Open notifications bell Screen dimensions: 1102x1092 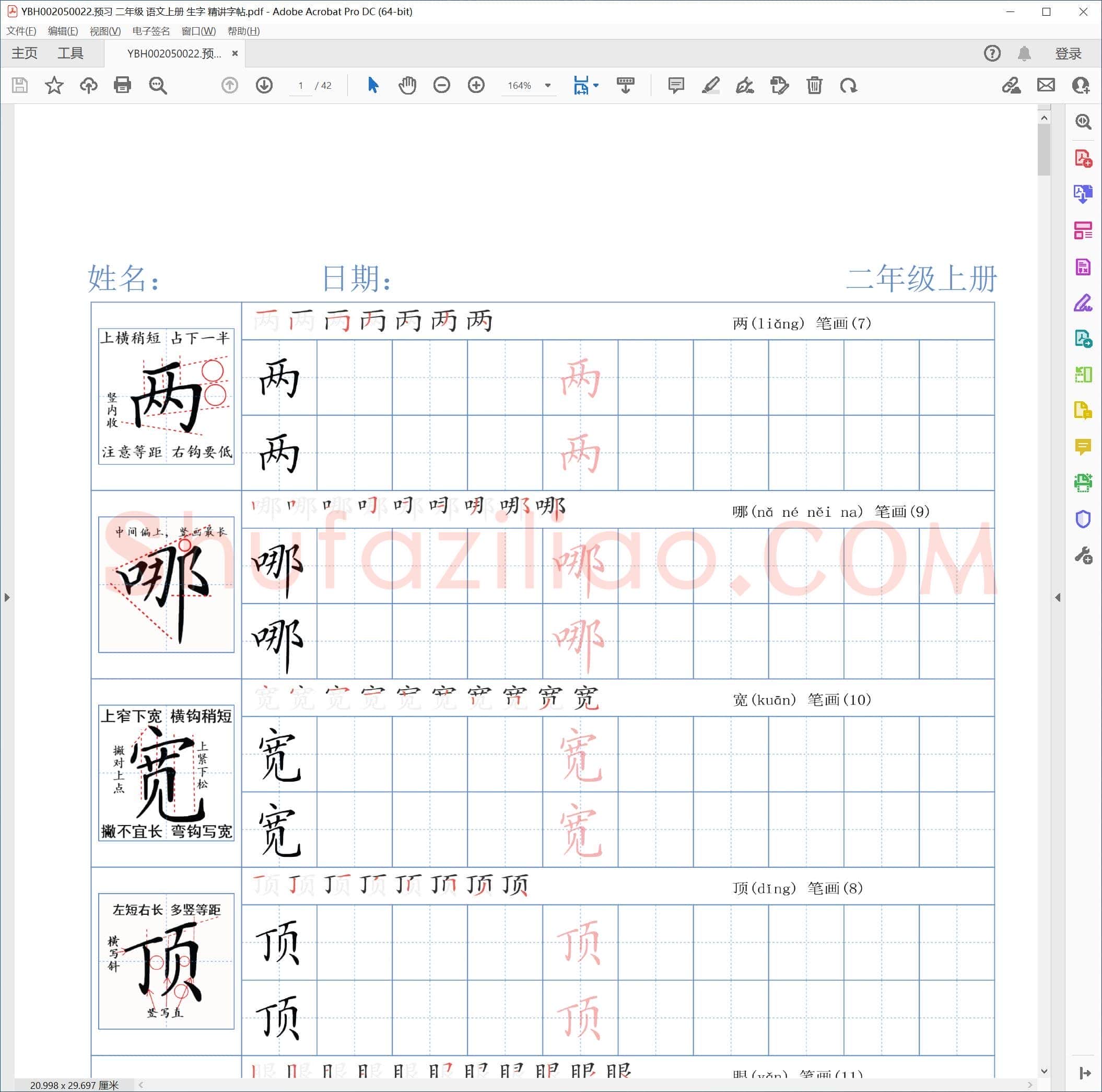1024,54
